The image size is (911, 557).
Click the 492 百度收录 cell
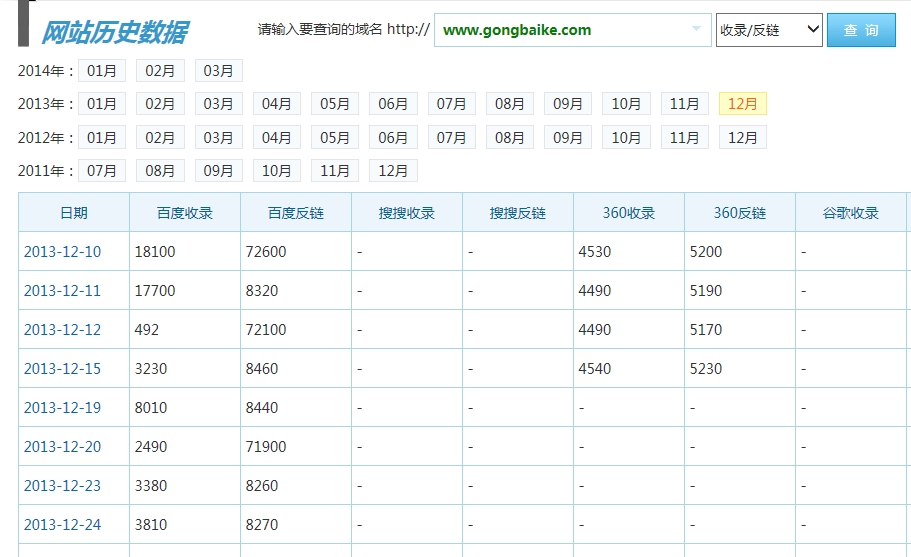pos(185,329)
